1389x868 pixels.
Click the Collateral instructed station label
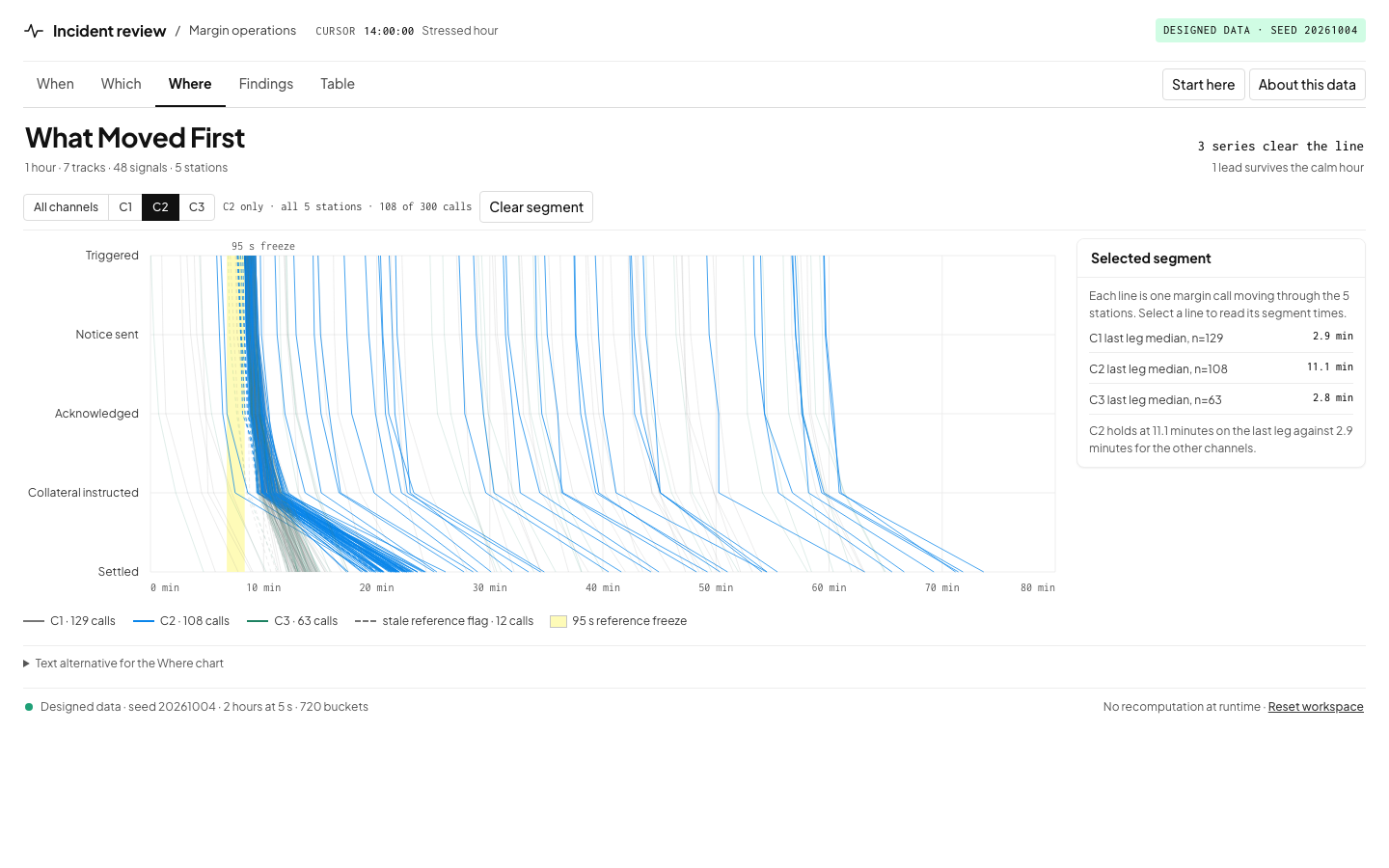[x=83, y=493]
